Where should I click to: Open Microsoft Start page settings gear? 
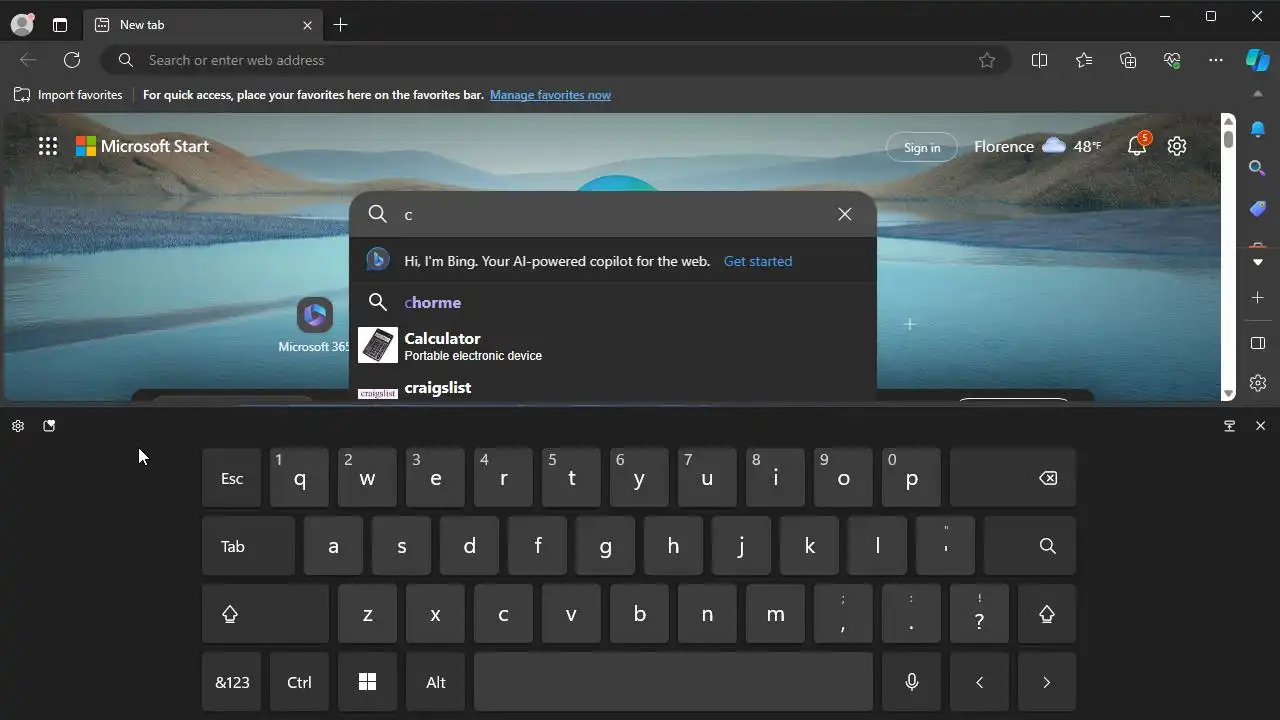point(1177,146)
